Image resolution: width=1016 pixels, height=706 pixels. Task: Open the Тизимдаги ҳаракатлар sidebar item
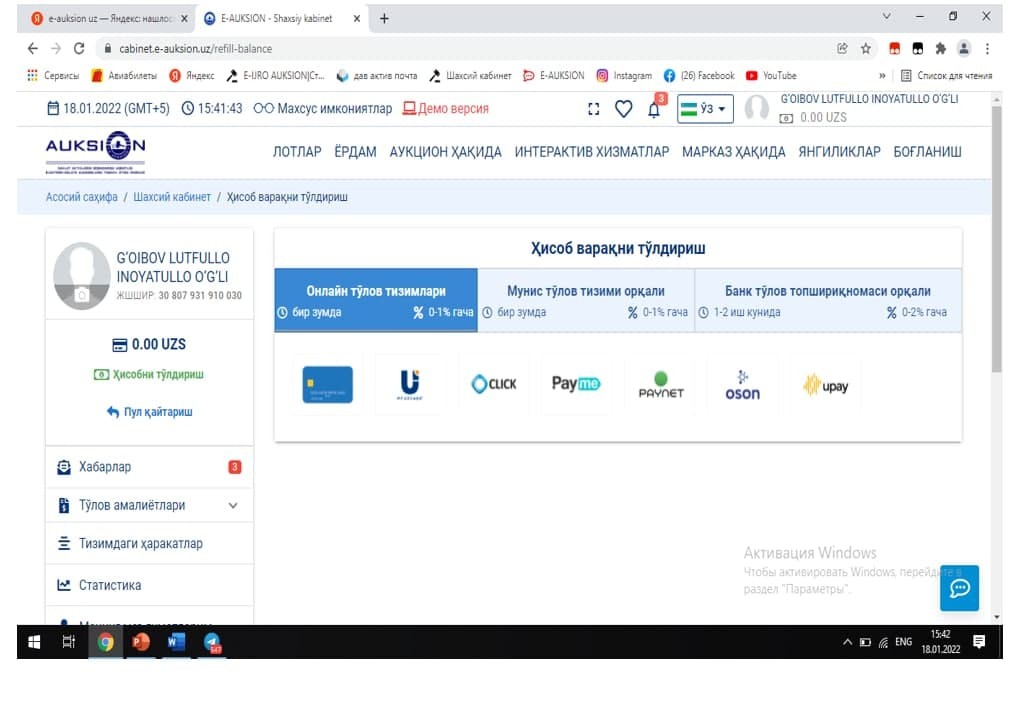(149, 543)
